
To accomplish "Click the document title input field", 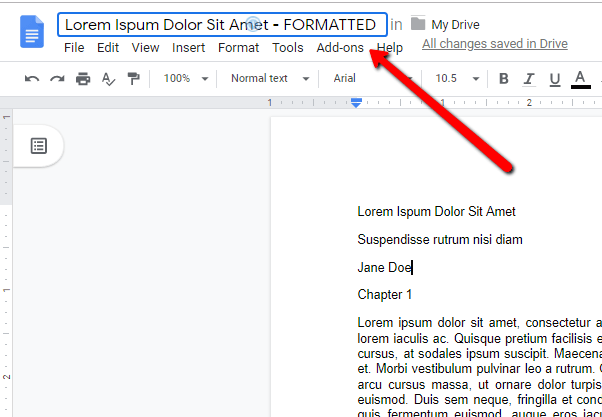I will point(222,25).
